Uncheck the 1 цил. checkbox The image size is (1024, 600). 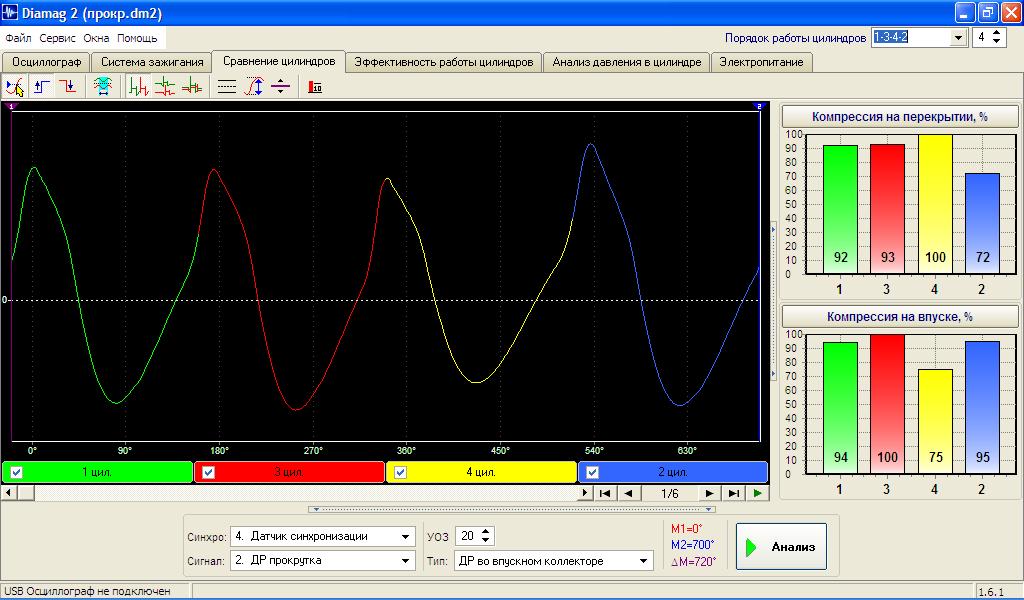point(16,472)
